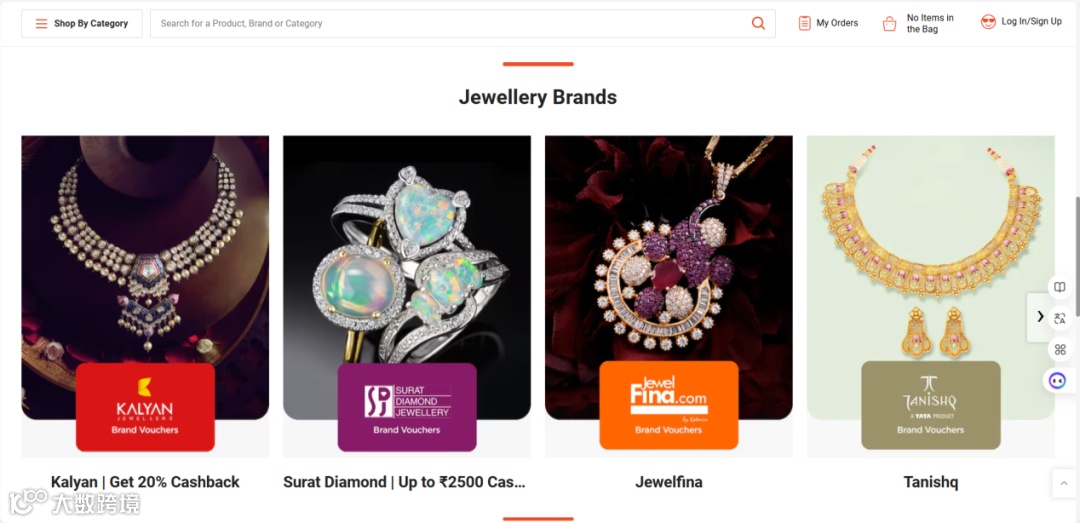
Task: Click the translate icon in the side panel
Action: click(x=1059, y=318)
